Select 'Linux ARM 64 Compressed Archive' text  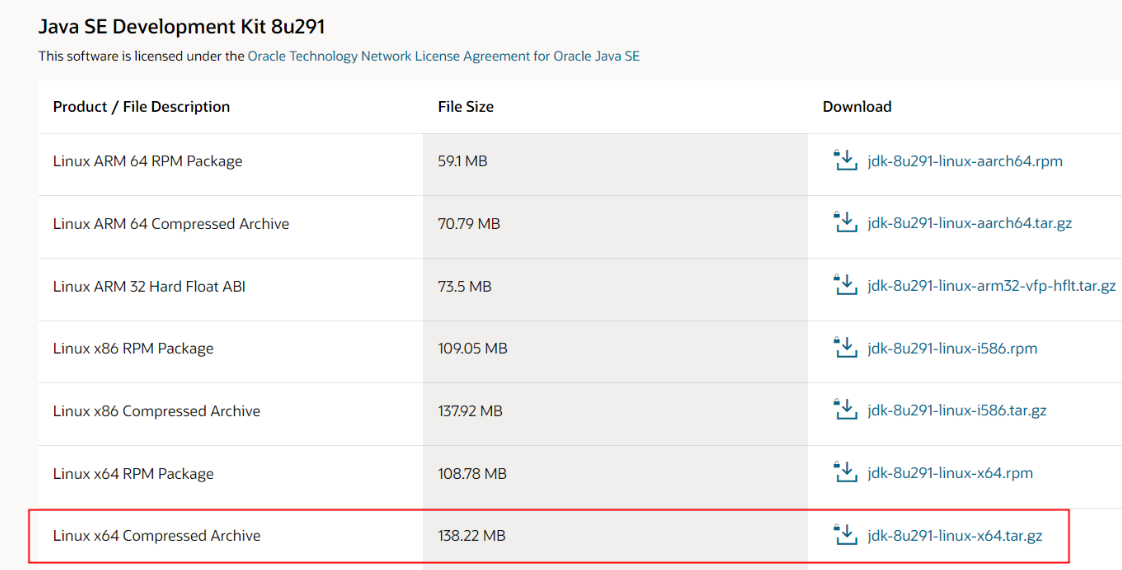tap(171, 224)
